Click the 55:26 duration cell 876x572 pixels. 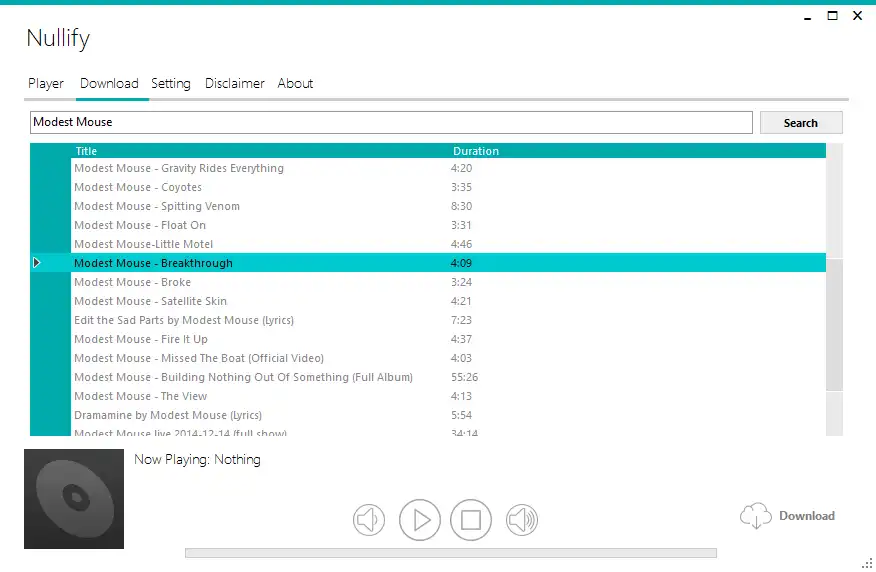[x=464, y=377]
